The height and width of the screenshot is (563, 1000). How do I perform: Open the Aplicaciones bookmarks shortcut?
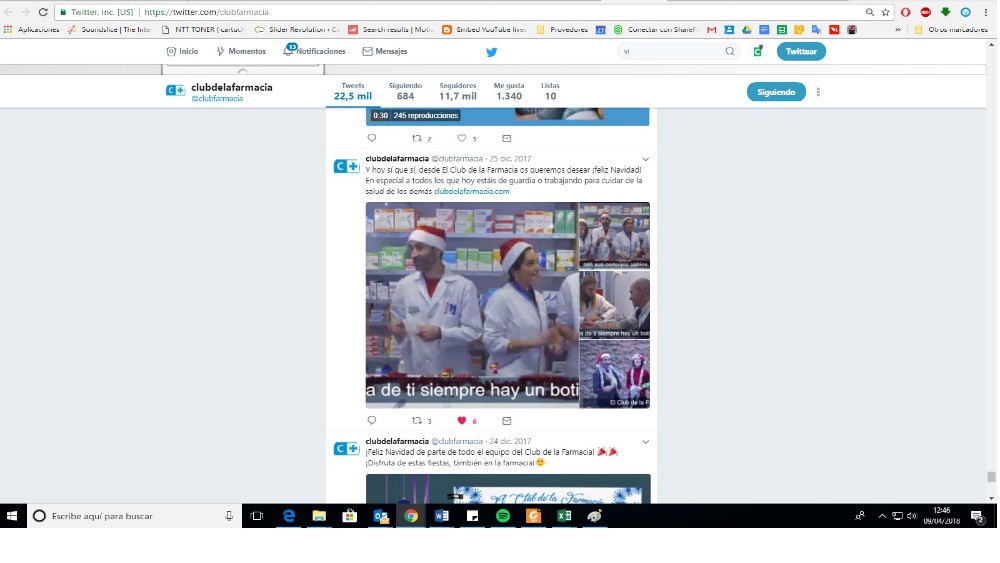[x=31, y=29]
